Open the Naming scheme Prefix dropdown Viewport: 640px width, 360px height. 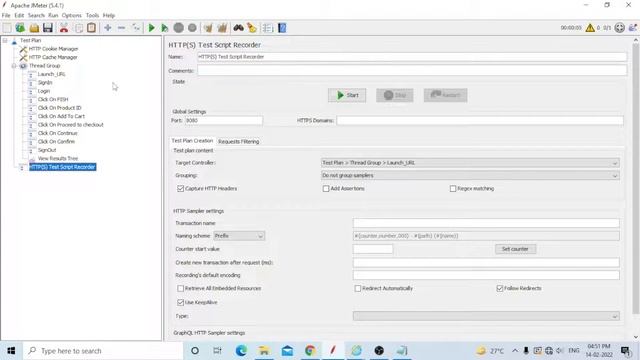click(x=239, y=236)
